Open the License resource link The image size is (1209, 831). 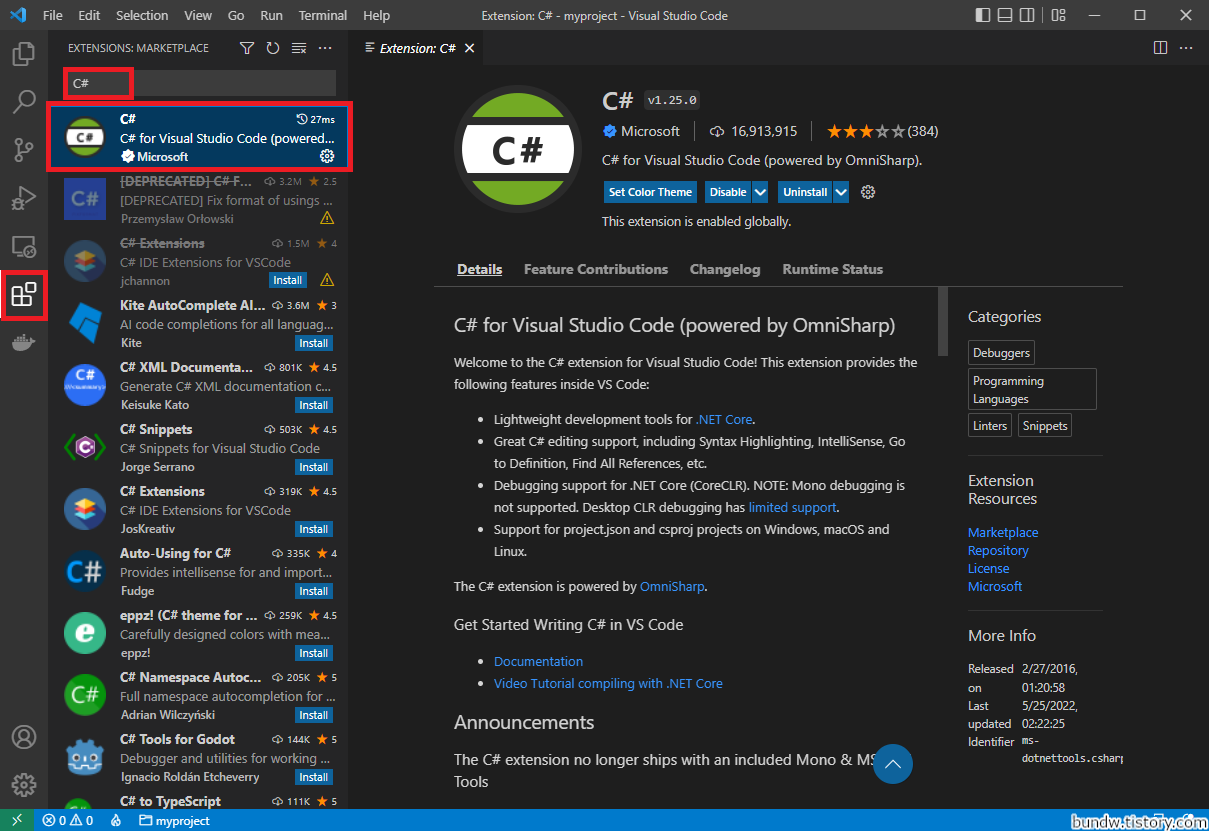pyautogui.click(x=989, y=568)
